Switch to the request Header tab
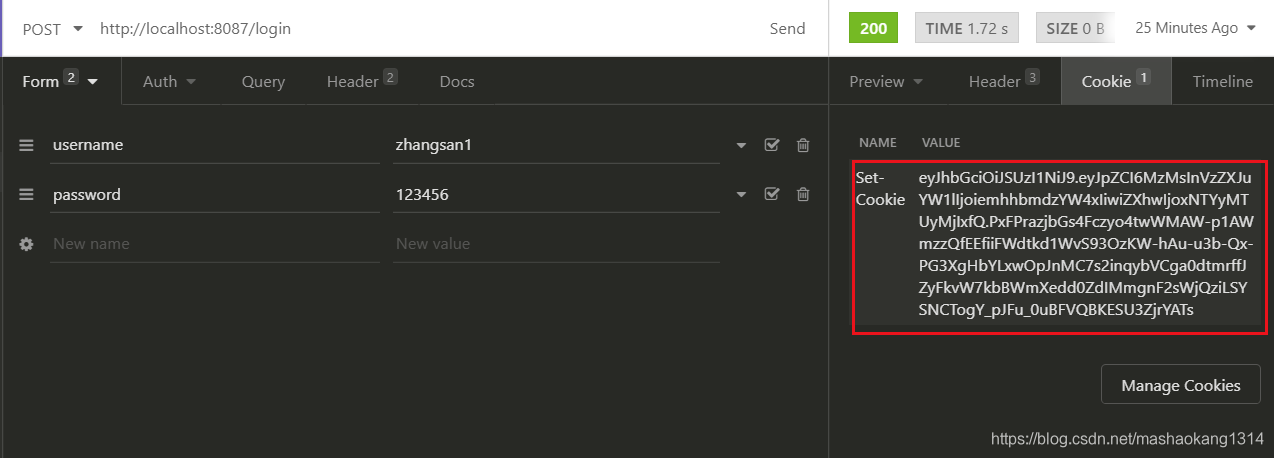This screenshot has width=1274, height=458. coord(362,81)
